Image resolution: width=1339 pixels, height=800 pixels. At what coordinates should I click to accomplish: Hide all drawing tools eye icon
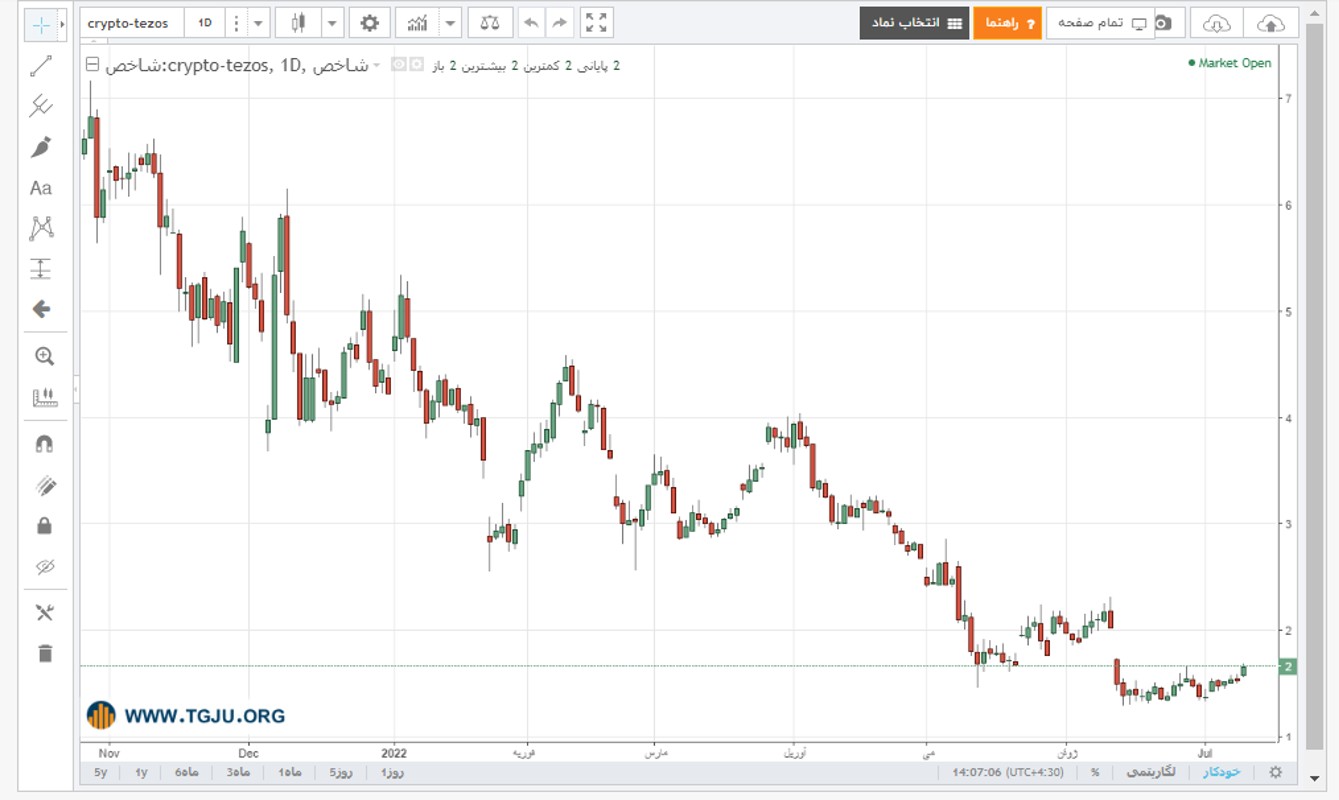click(44, 567)
